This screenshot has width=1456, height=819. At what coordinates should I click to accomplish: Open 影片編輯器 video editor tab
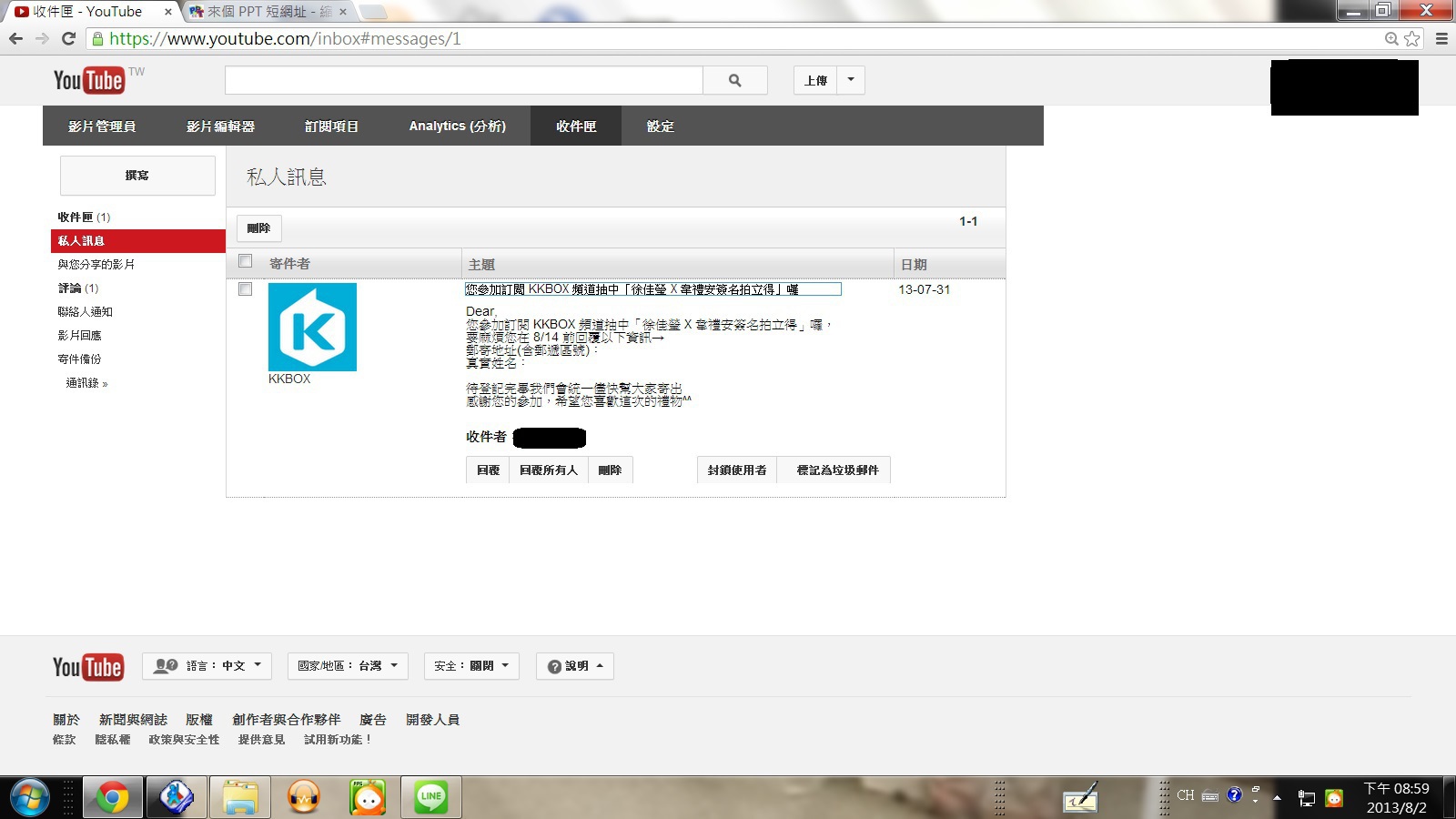point(220,126)
